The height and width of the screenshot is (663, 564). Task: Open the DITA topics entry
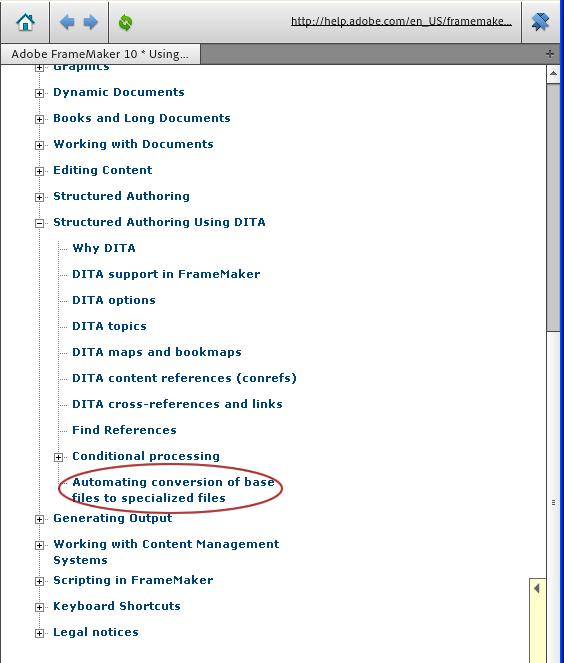[109, 326]
